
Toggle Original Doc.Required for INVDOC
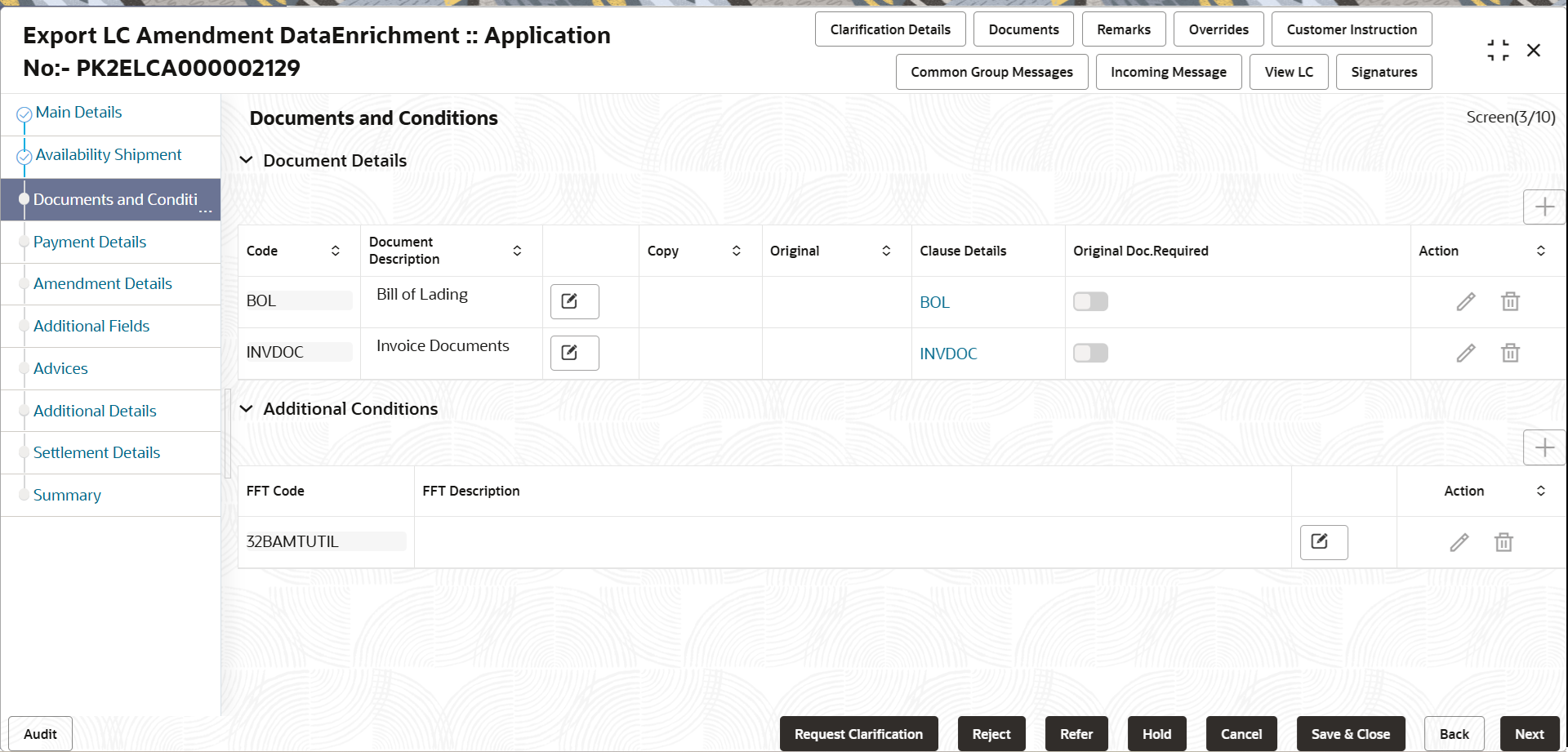1090,353
